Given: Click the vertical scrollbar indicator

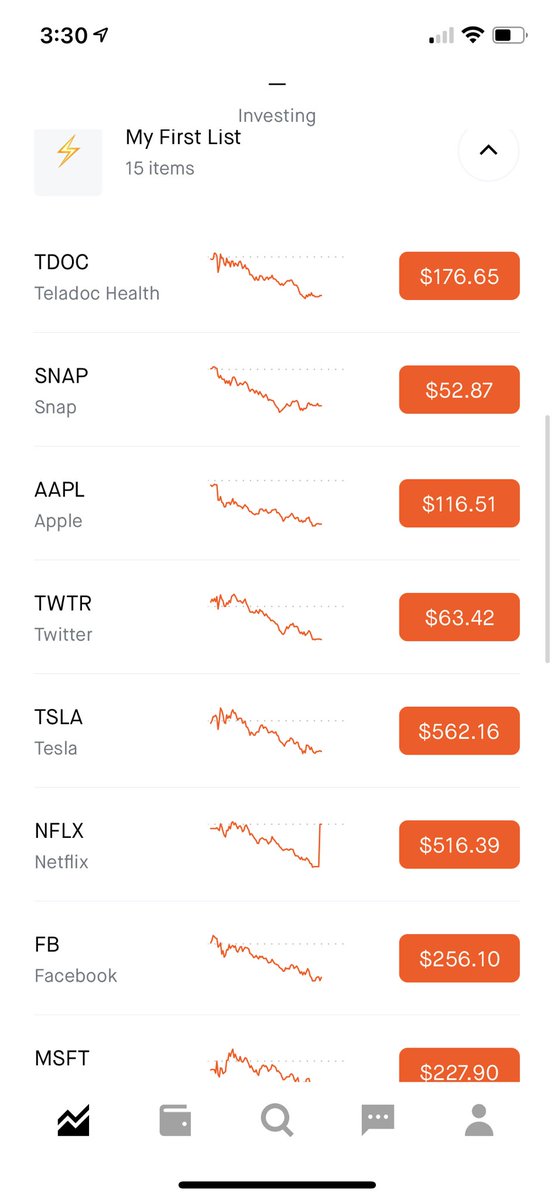Looking at the screenshot, I should [547, 540].
